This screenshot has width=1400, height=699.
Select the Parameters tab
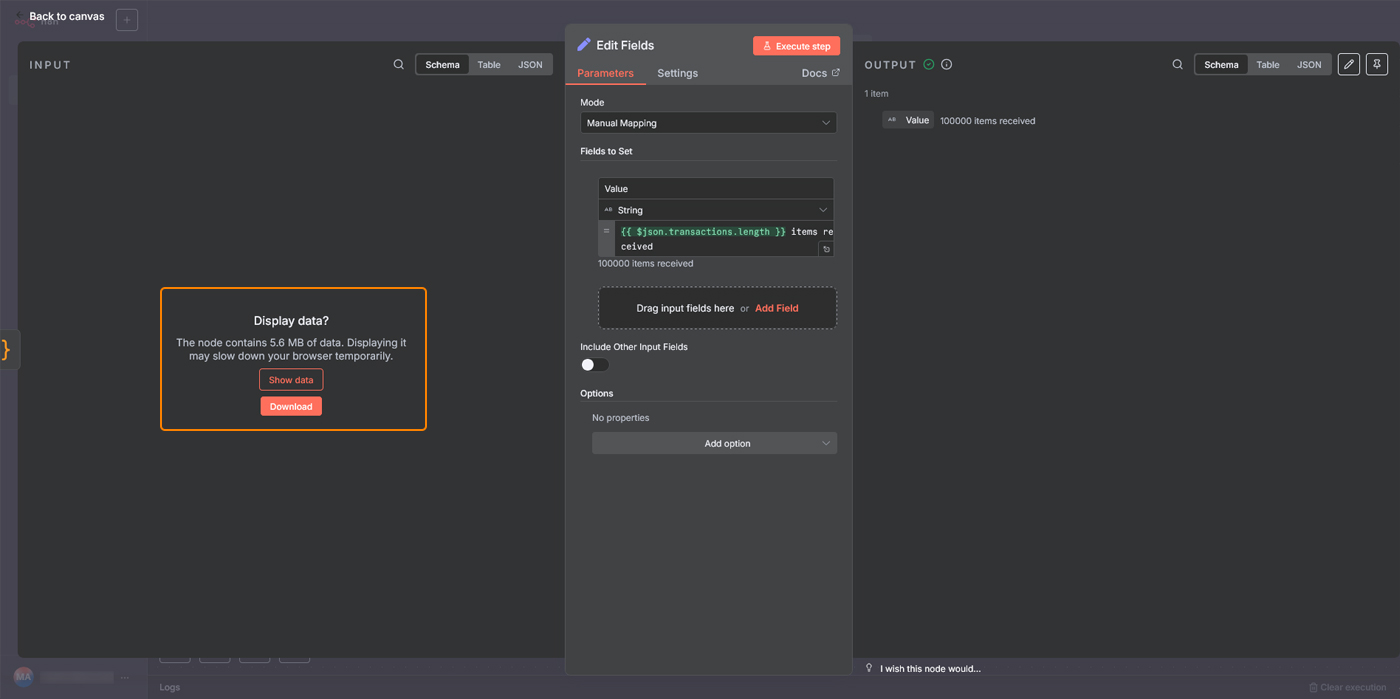pos(605,73)
